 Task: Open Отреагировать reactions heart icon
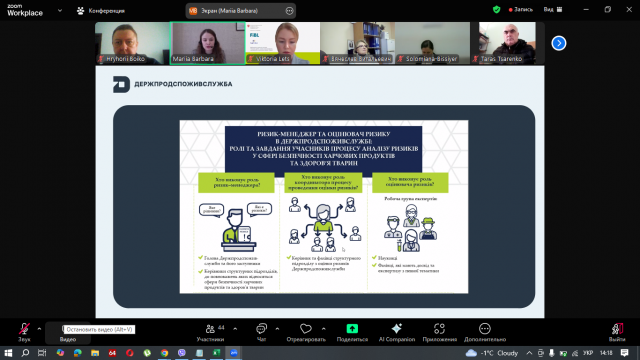306,332
